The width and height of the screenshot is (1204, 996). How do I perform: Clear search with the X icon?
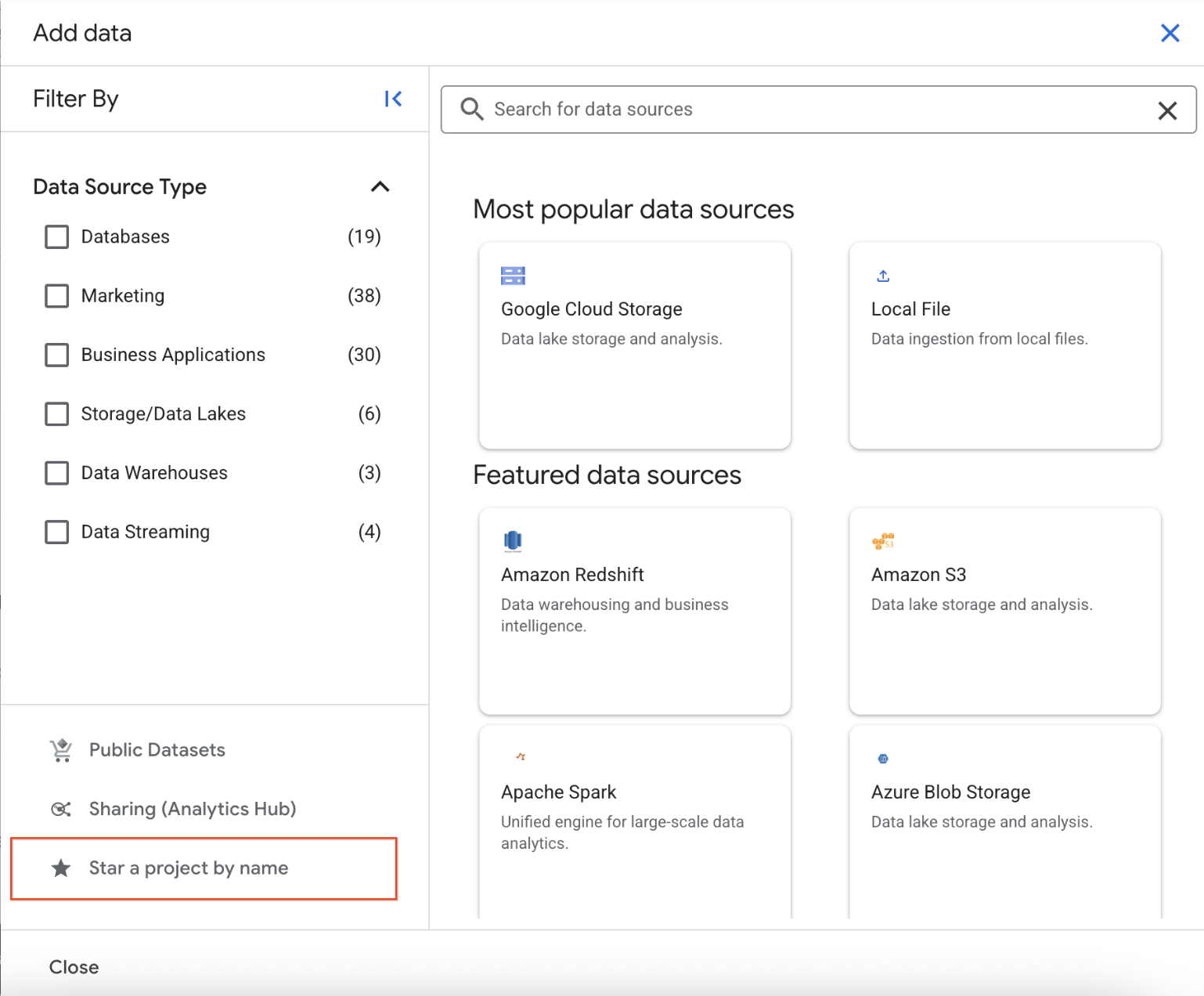tap(1167, 110)
